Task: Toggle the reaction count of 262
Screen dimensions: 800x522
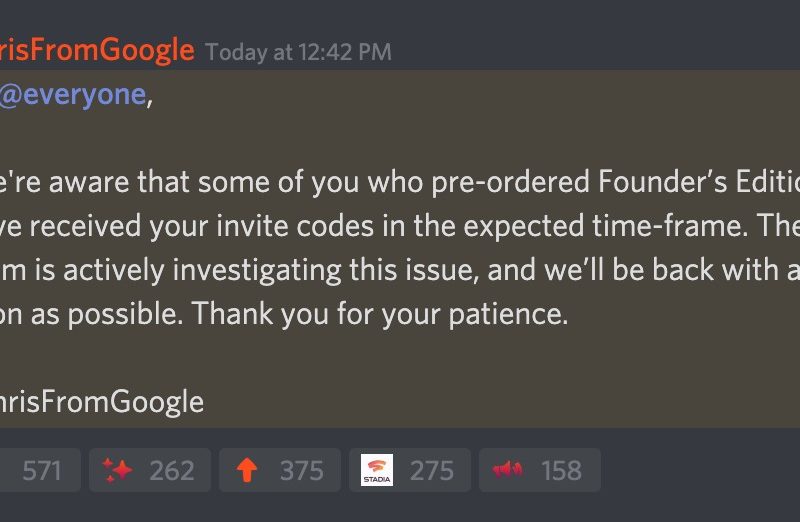Action: [x=171, y=470]
